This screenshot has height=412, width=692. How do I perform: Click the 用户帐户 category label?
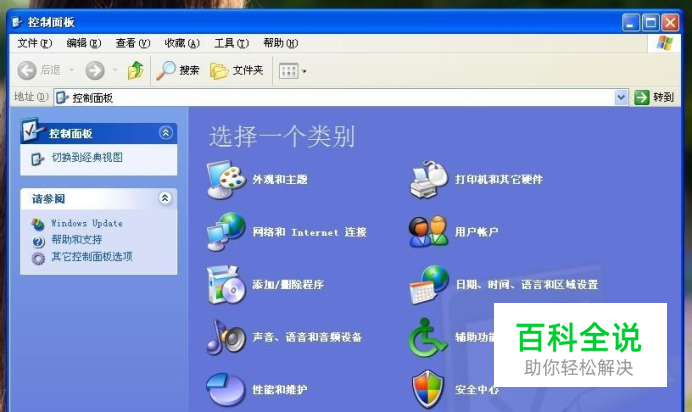click(477, 232)
